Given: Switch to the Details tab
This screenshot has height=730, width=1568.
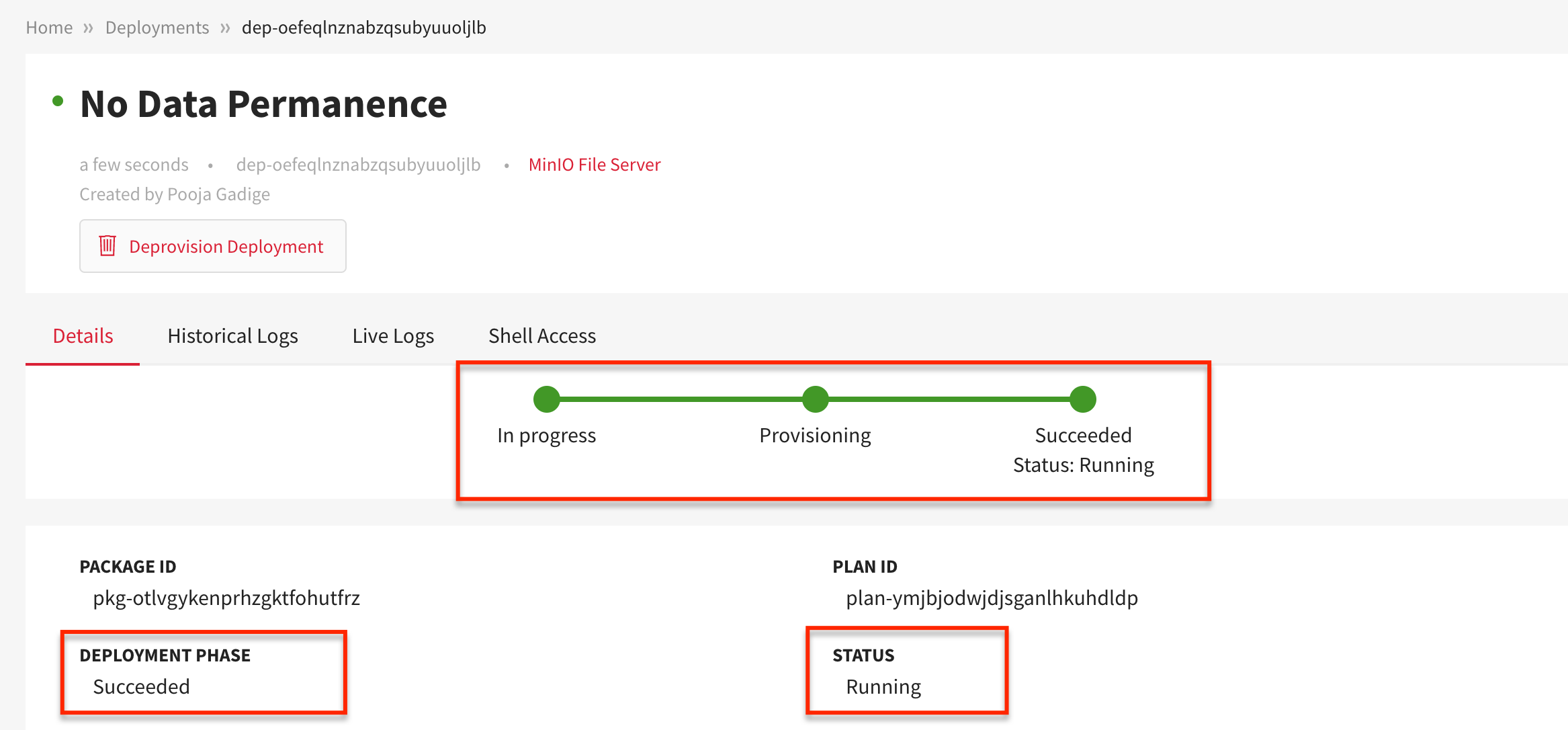Looking at the screenshot, I should pyautogui.click(x=83, y=335).
